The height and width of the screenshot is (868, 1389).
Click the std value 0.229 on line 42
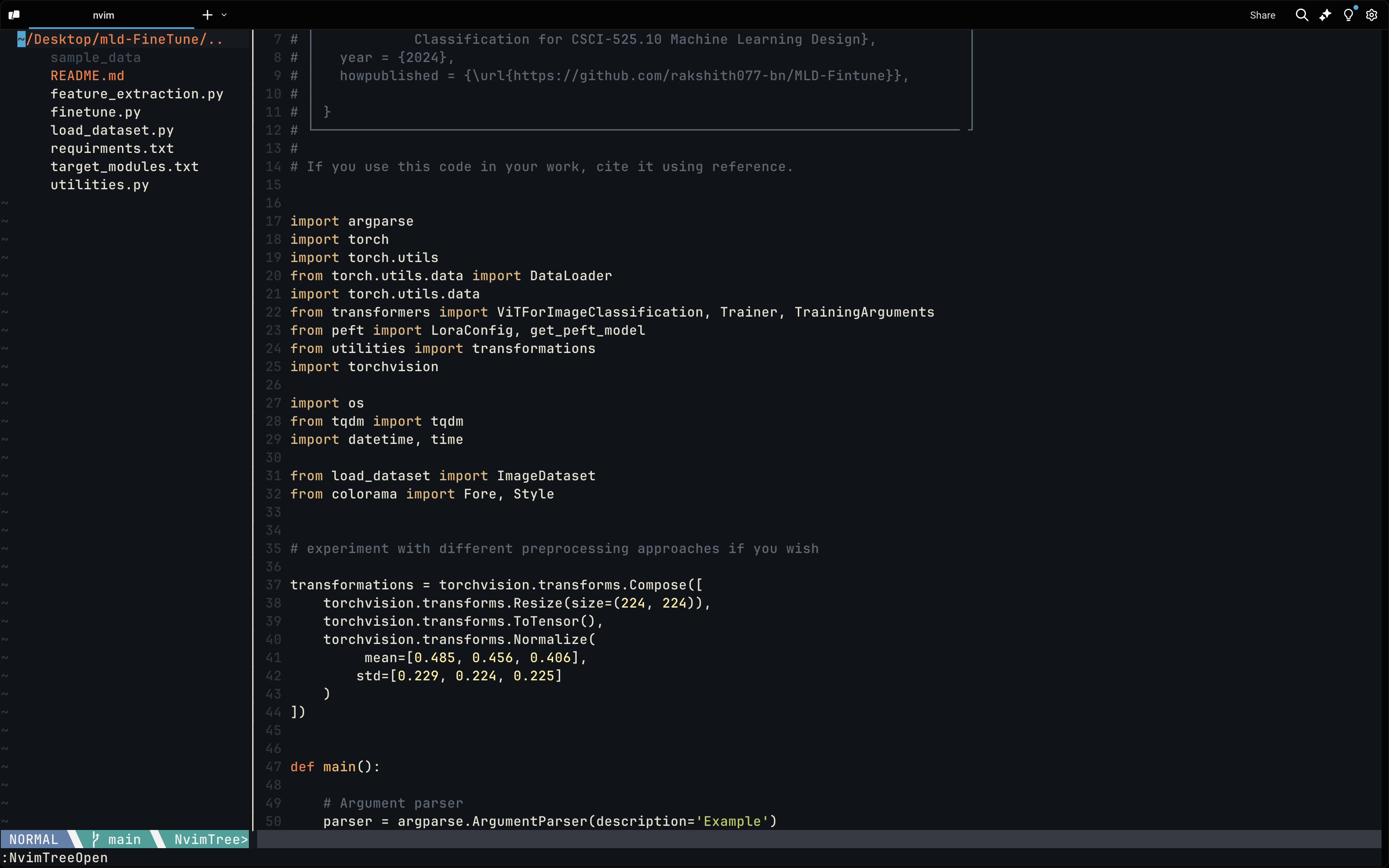coord(418,676)
